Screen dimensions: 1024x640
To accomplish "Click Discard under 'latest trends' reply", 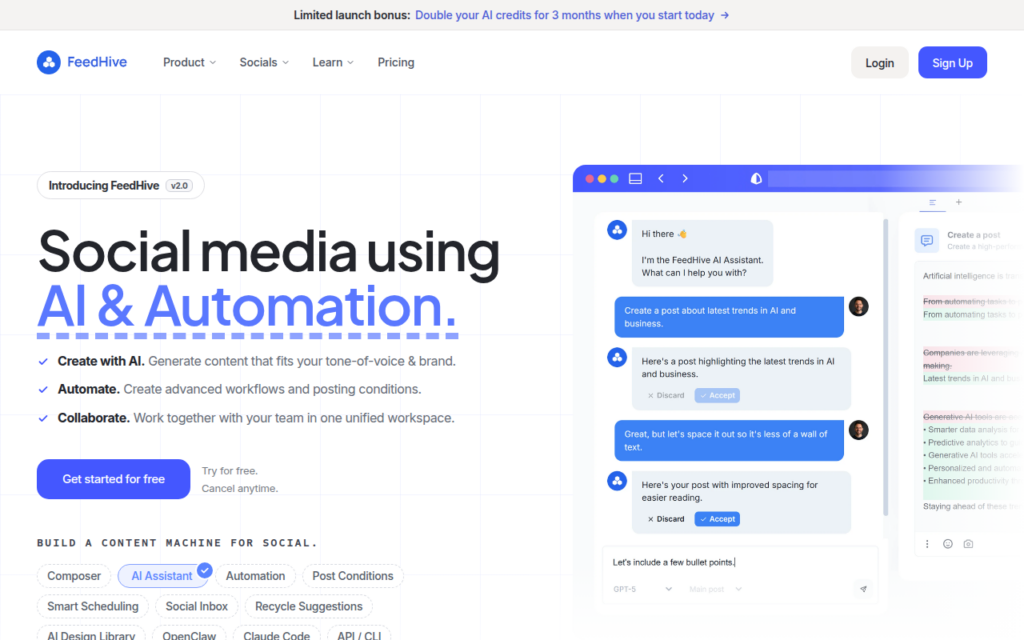I will pyautogui.click(x=665, y=395).
